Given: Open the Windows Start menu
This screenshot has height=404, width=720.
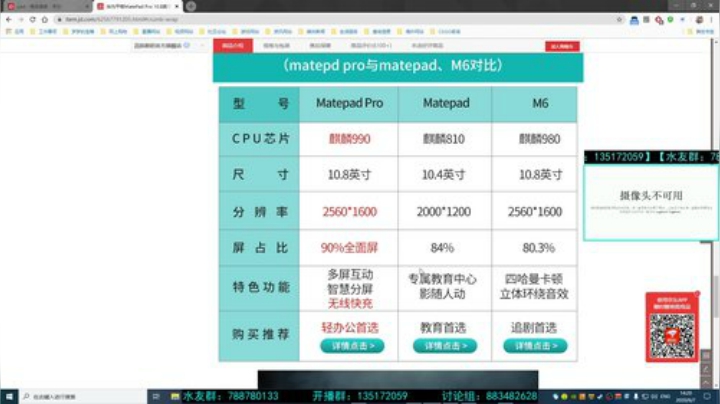Looking at the screenshot, I should (x=9, y=397).
